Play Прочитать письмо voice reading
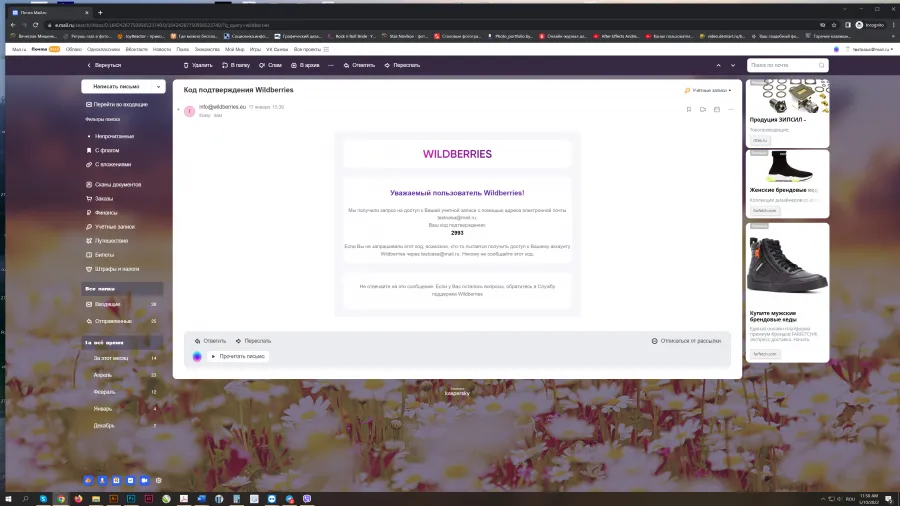Image resolution: width=900 pixels, height=506 pixels. [x=238, y=356]
